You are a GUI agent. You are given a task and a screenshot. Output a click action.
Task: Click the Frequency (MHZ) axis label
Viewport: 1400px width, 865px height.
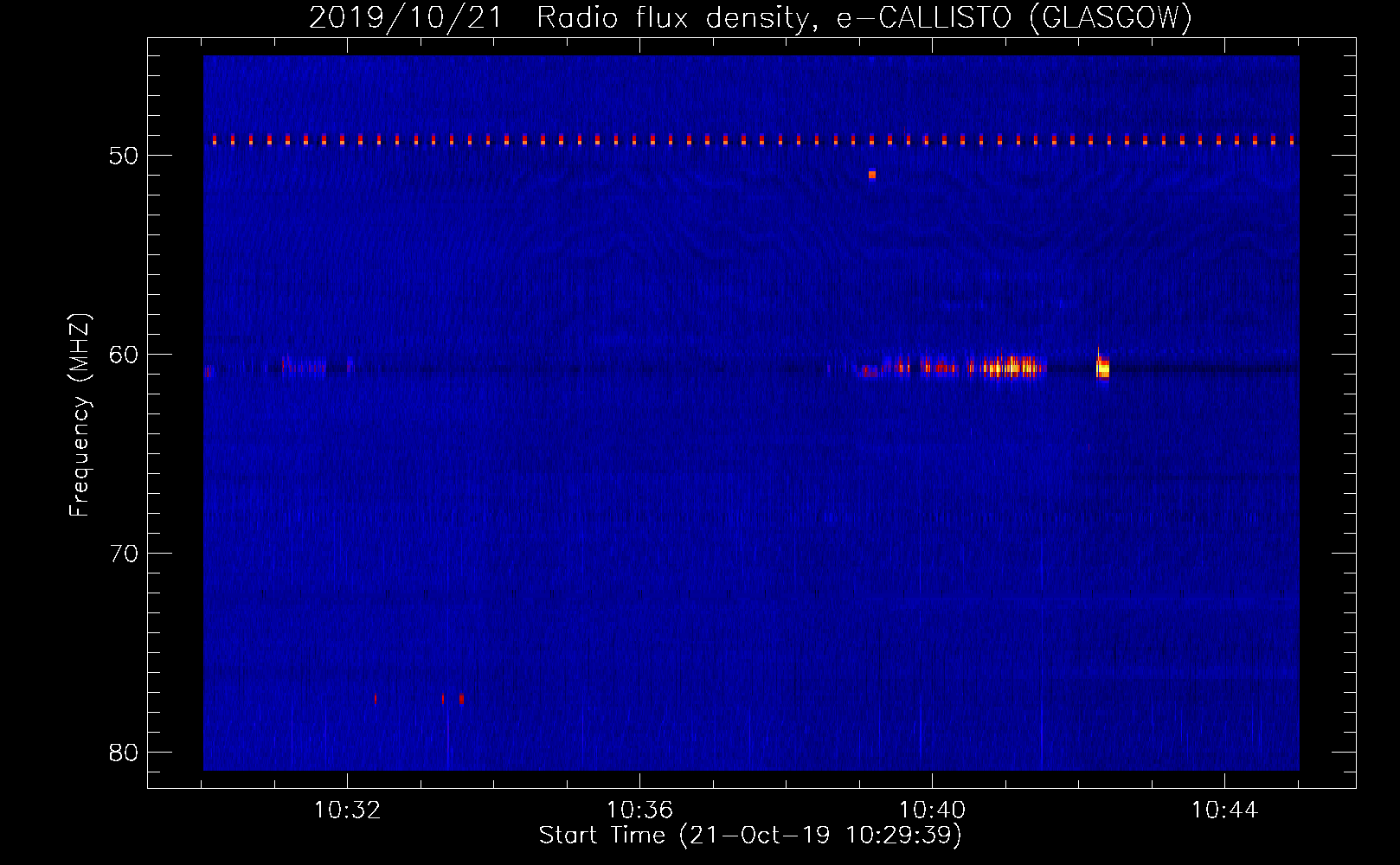coord(80,415)
